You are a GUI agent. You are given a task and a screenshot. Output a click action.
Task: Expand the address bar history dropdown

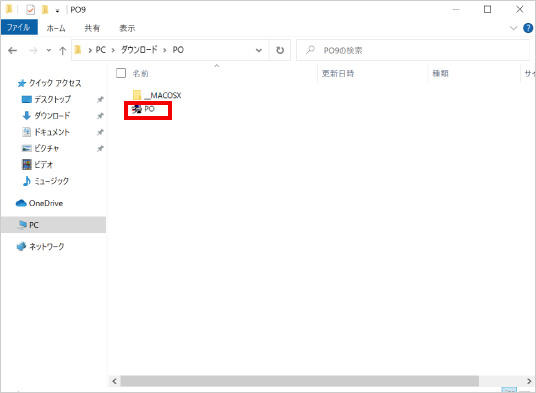pos(259,50)
